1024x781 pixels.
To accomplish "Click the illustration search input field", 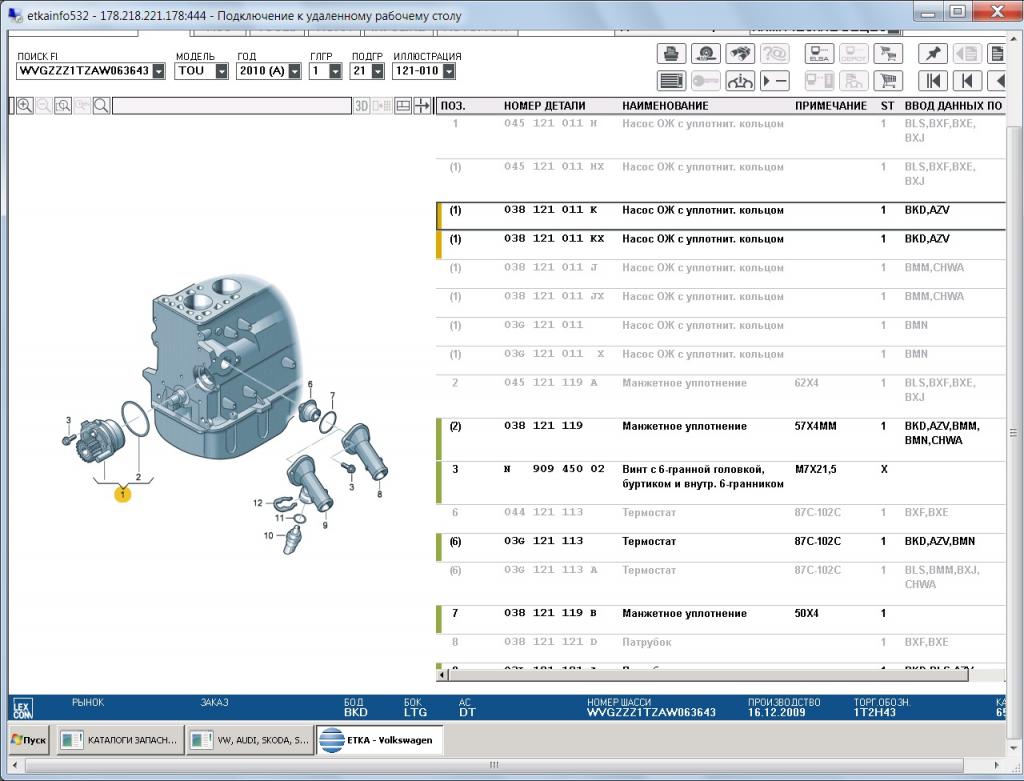I will [232, 106].
